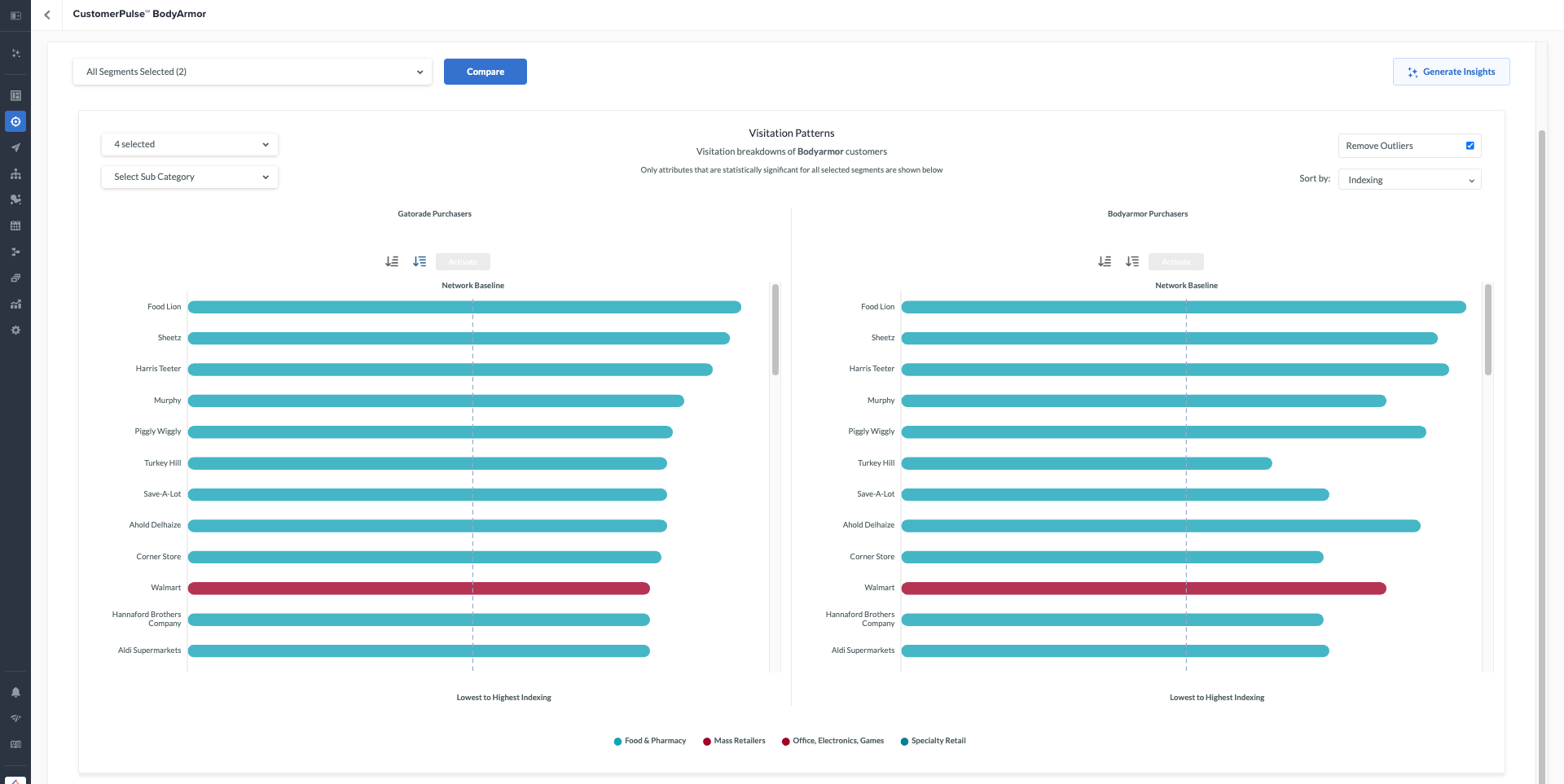Screen dimensions: 1564x784
Task: Click the page's main vertical scrollbar
Action: (x=1541, y=456)
